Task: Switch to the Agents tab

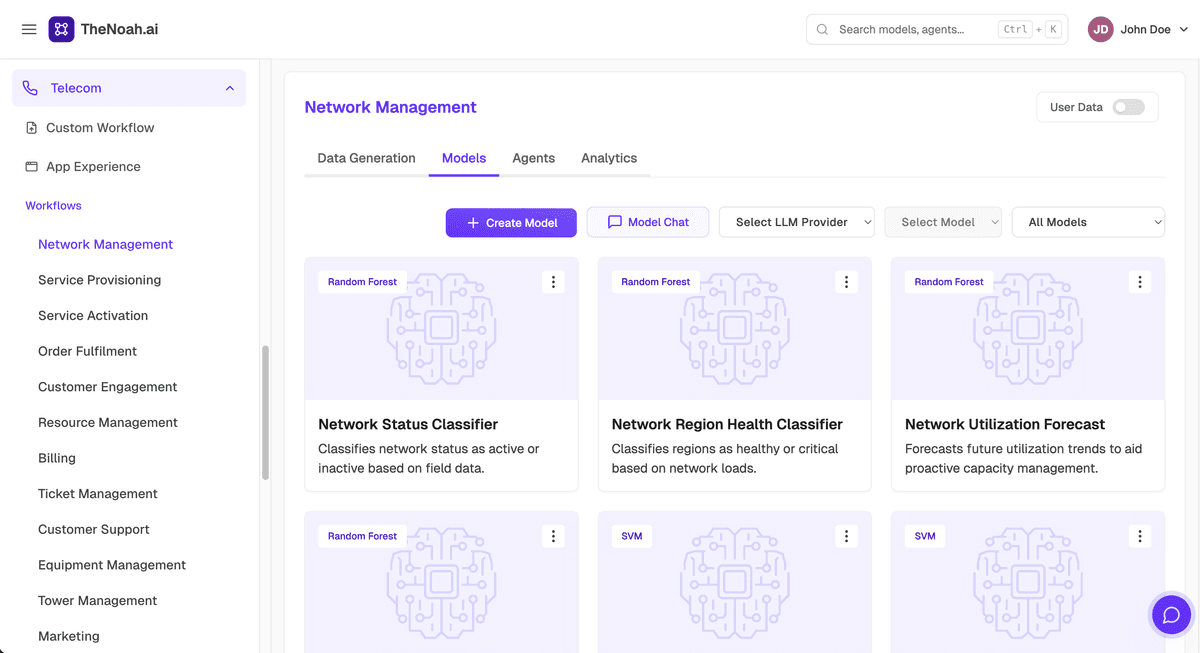Action: [x=533, y=158]
